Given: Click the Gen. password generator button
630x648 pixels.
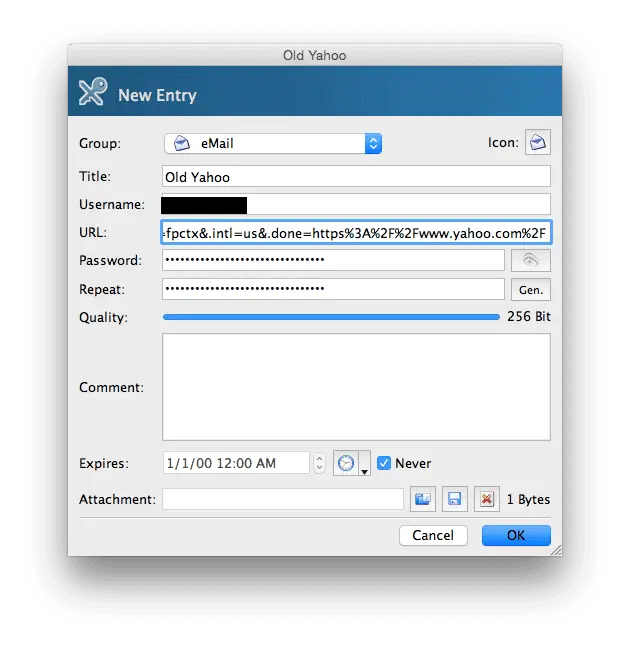Looking at the screenshot, I should tap(530, 290).
